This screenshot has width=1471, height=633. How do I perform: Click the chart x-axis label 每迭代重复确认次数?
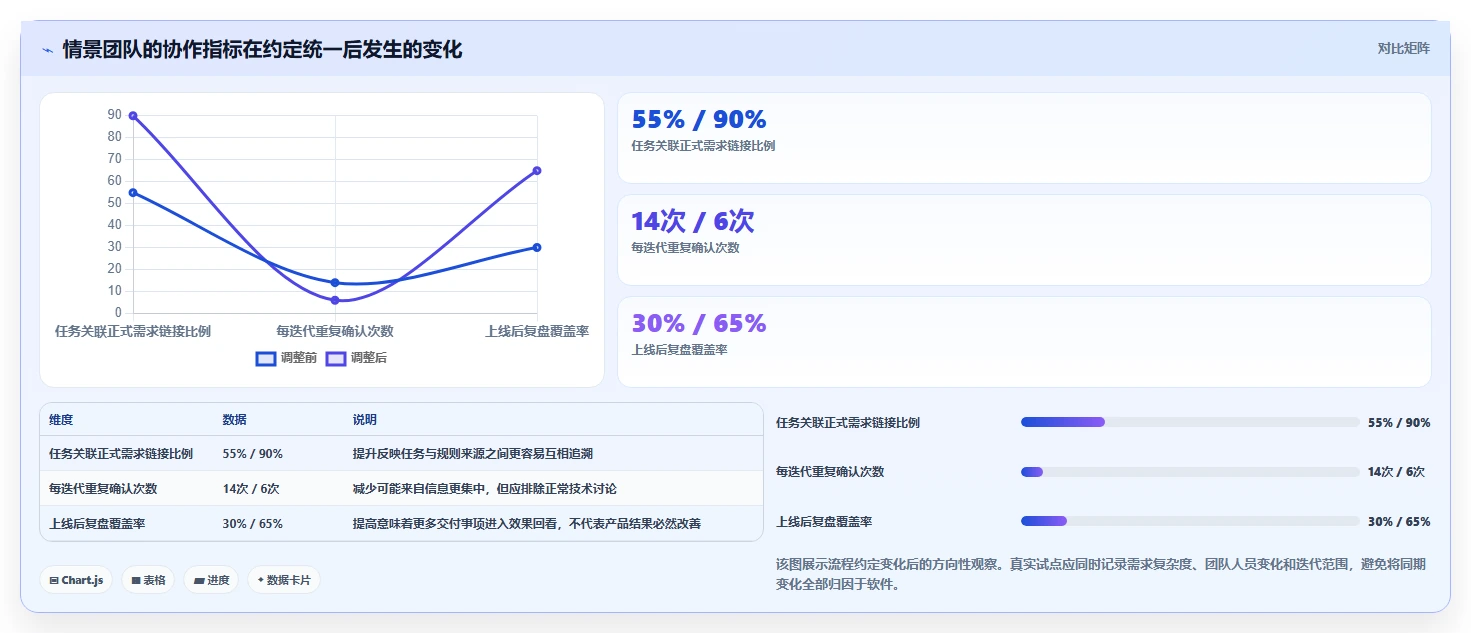click(335, 331)
